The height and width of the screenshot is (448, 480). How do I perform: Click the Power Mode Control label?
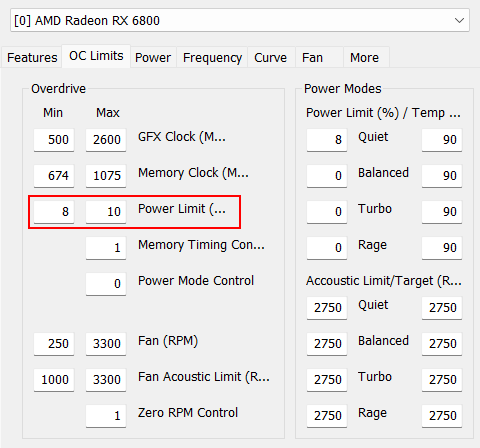coord(196,281)
